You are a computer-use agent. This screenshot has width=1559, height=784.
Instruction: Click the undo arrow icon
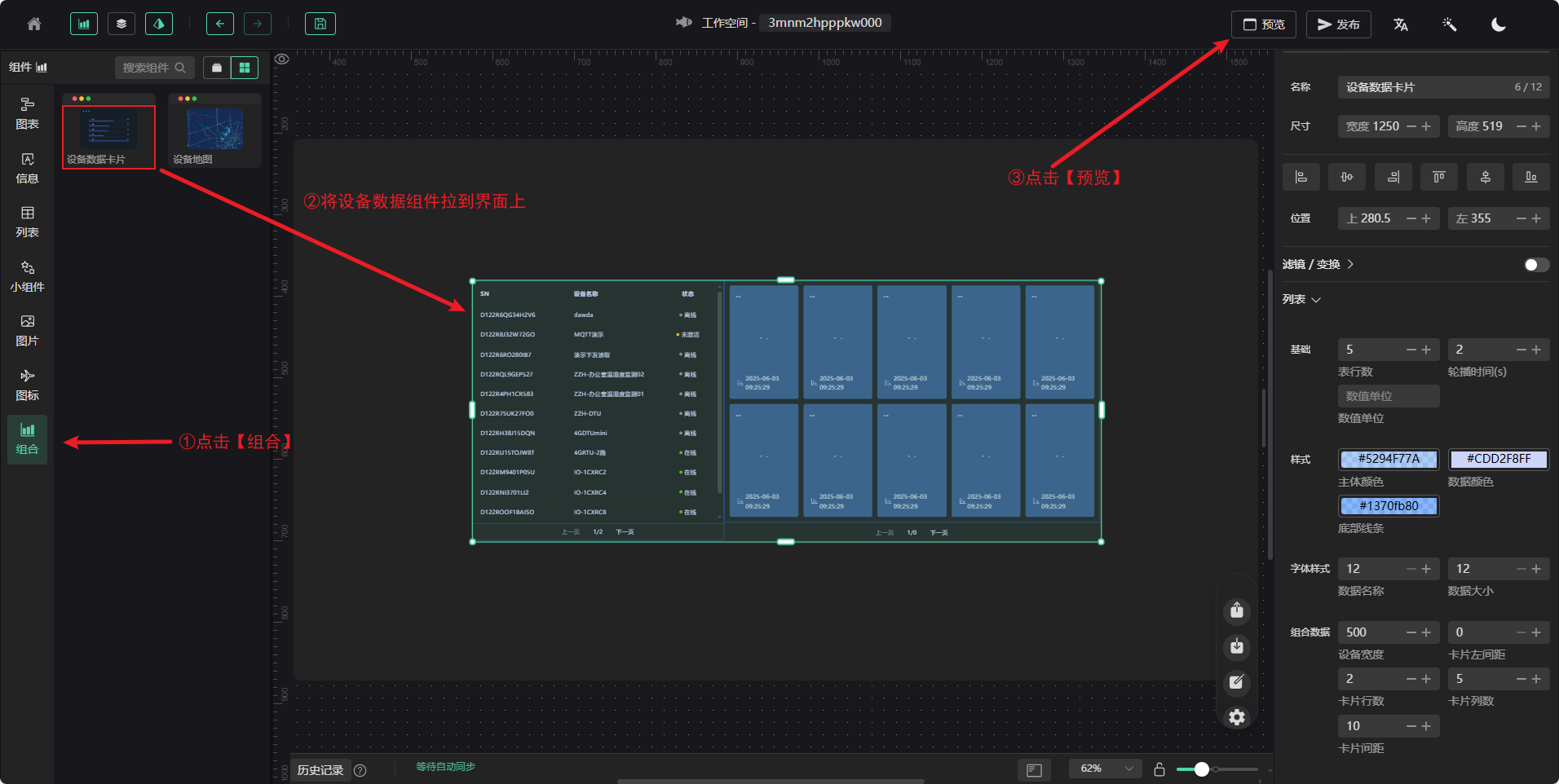tap(219, 24)
